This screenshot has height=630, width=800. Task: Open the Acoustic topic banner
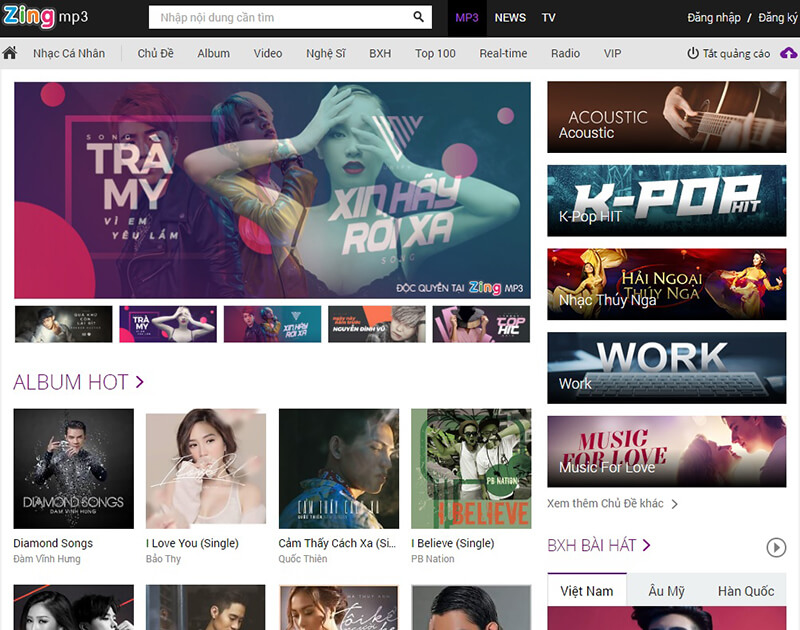666,117
